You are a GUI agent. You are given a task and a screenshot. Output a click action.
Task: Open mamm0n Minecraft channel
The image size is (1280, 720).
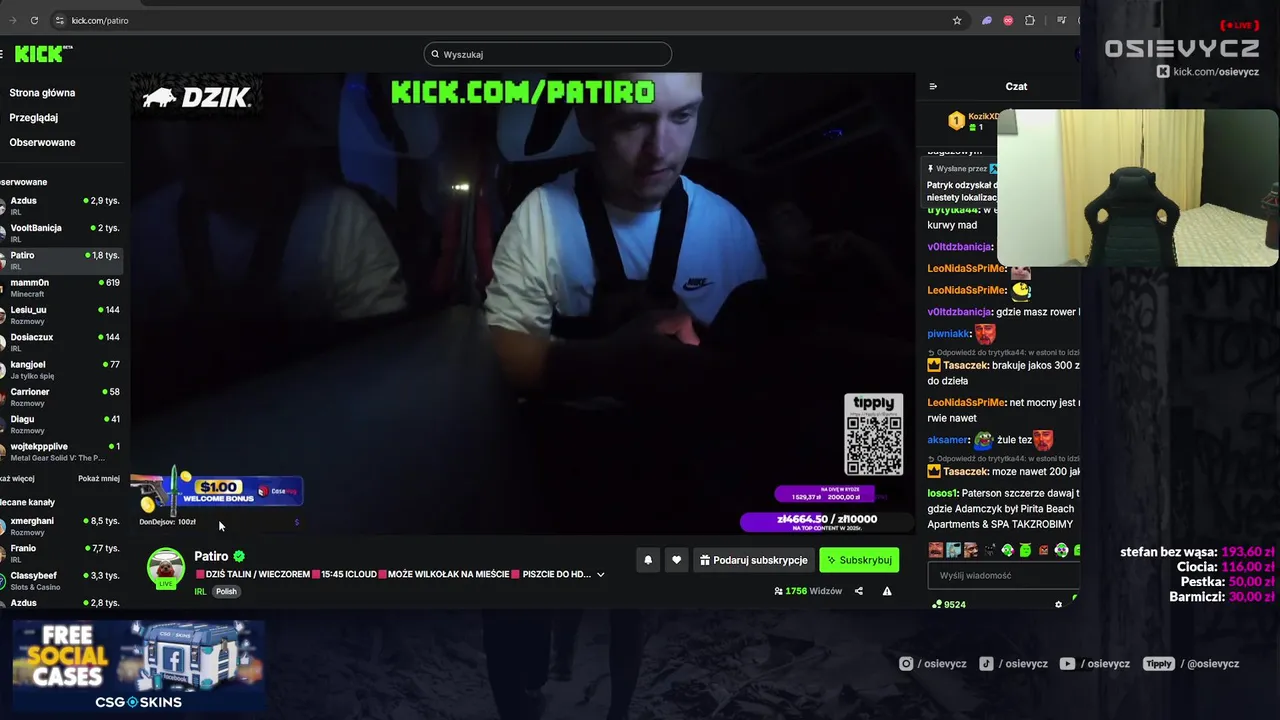[x=60, y=287]
